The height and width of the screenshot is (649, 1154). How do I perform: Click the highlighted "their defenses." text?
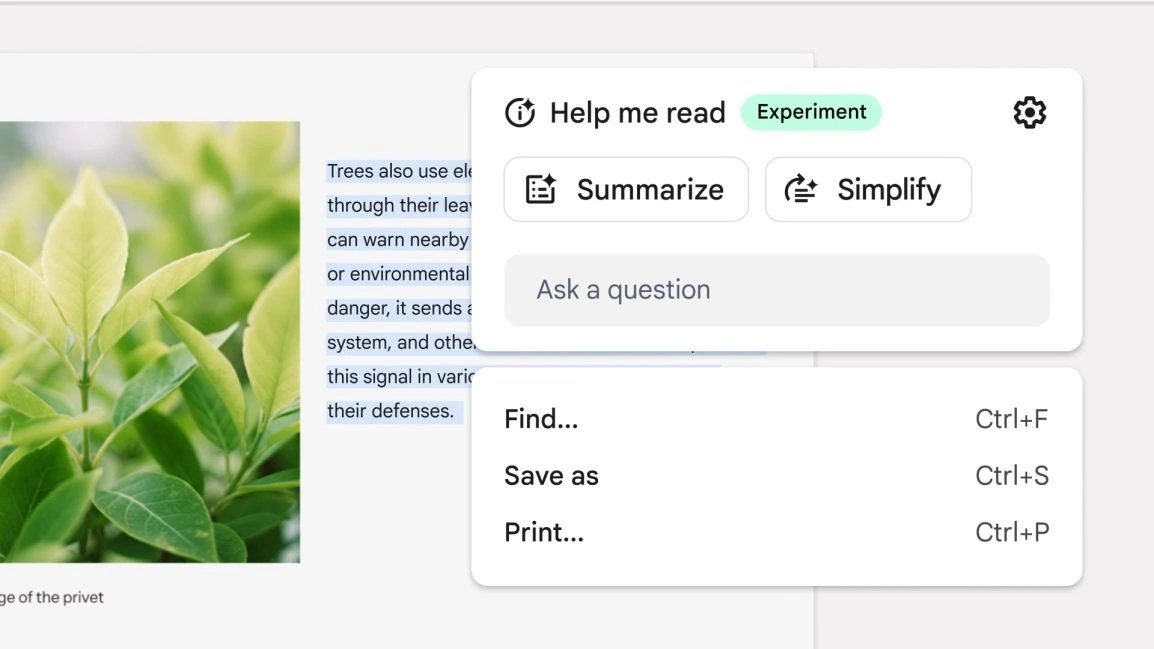[x=391, y=411]
